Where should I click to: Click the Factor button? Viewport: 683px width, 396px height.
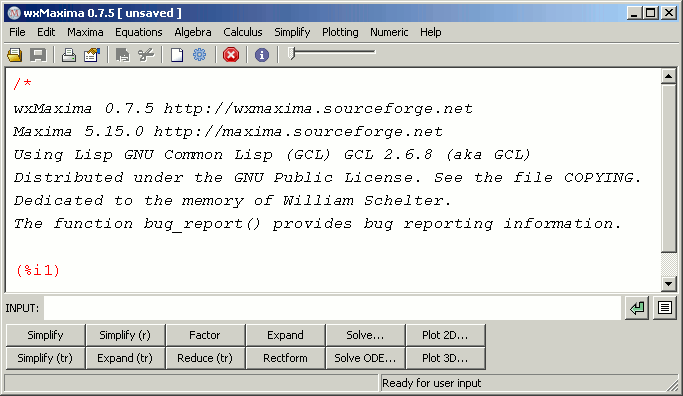tap(205, 335)
